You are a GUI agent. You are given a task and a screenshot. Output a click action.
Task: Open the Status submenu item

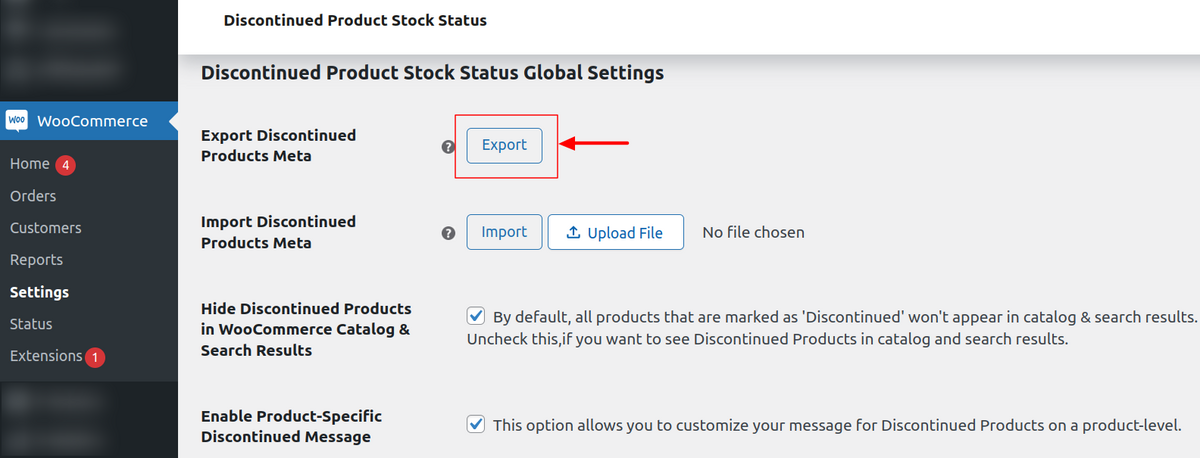31,324
